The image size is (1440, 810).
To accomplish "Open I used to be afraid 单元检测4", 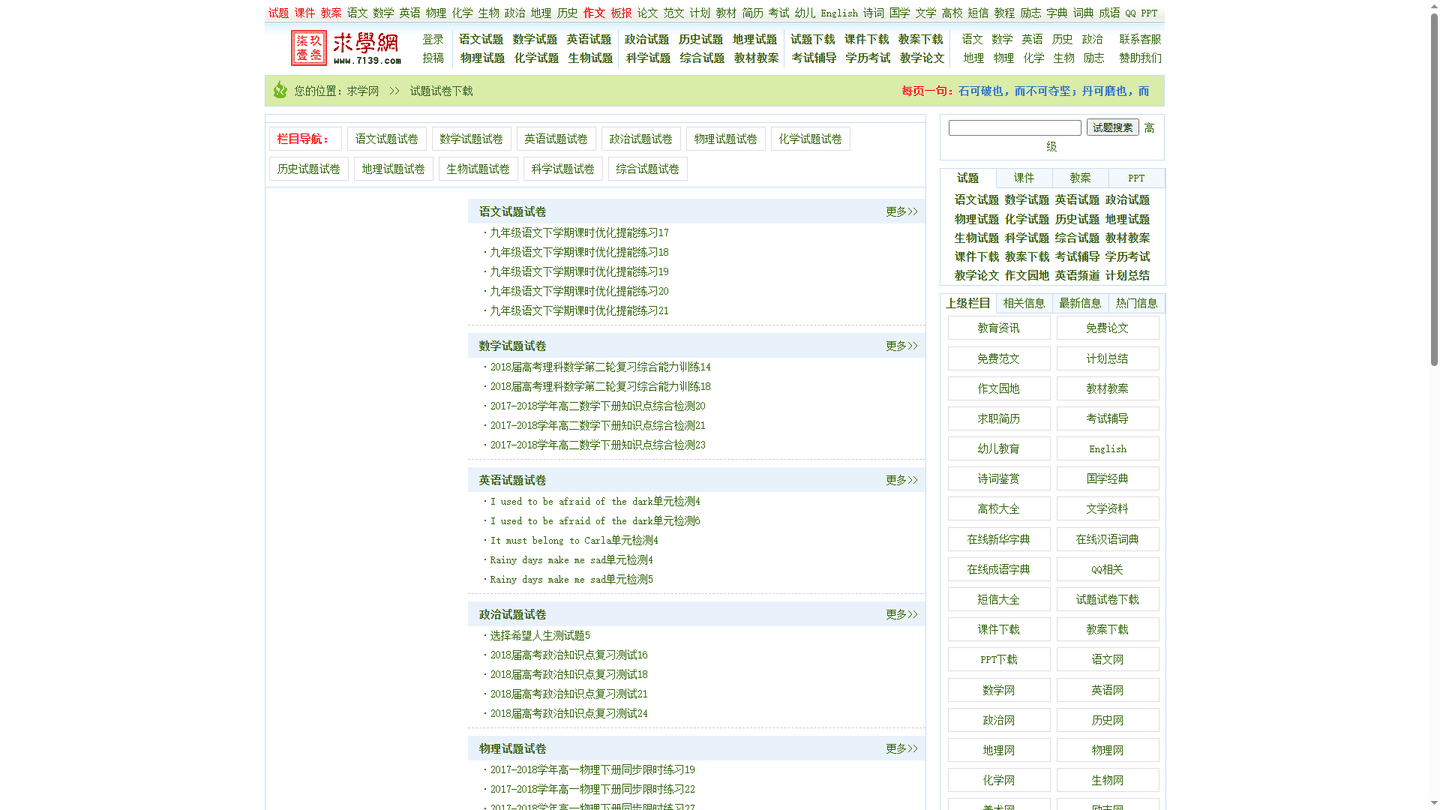I will [595, 502].
